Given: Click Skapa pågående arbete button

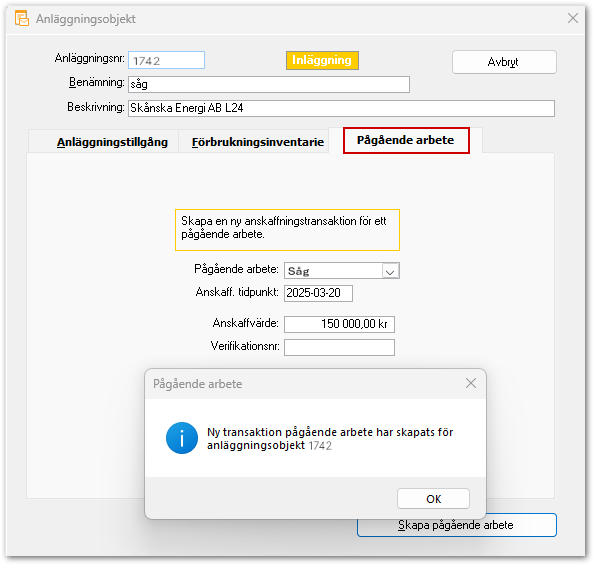Looking at the screenshot, I should (x=457, y=525).
